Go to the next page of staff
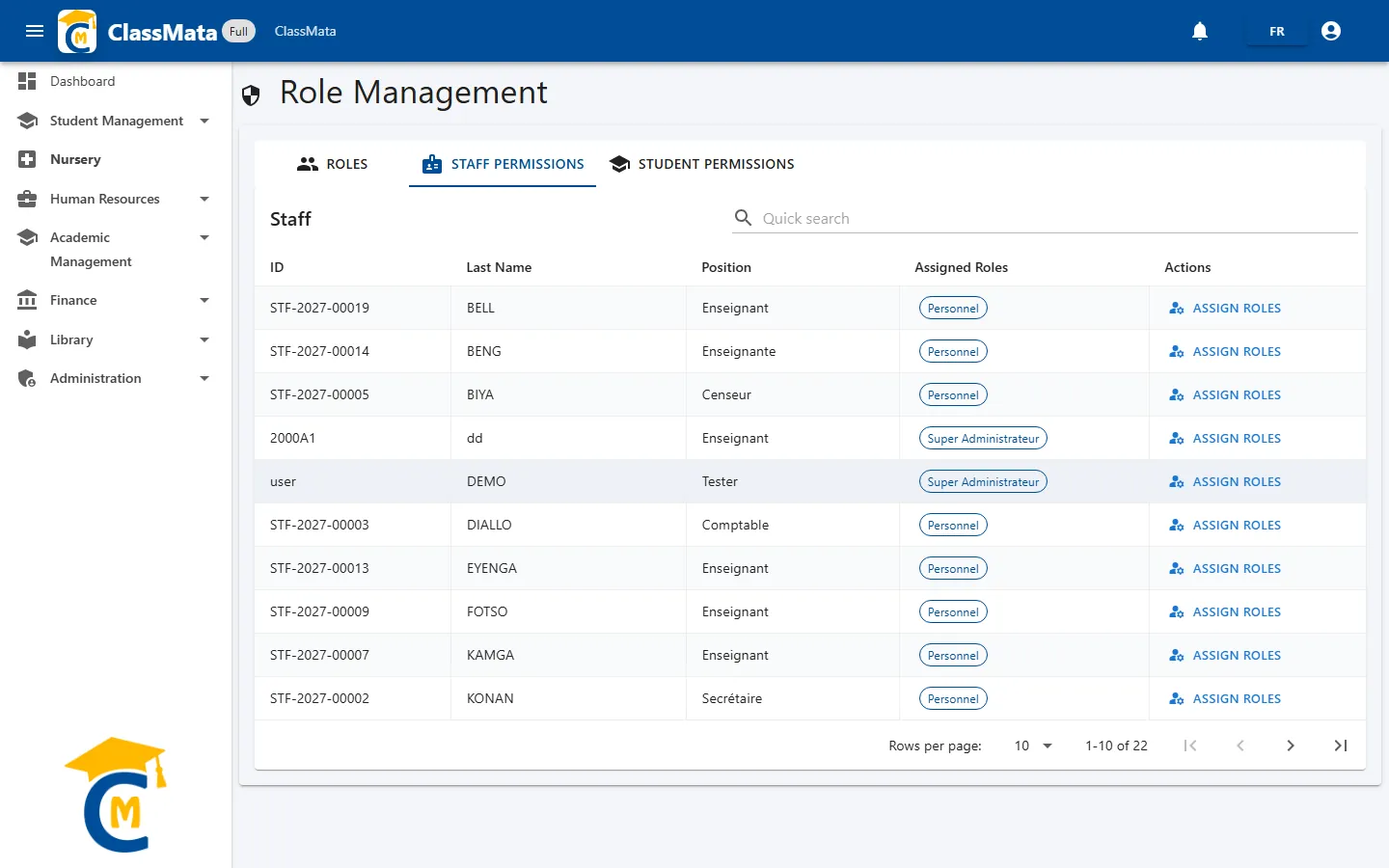The height and width of the screenshot is (868, 1389). pyautogui.click(x=1291, y=746)
